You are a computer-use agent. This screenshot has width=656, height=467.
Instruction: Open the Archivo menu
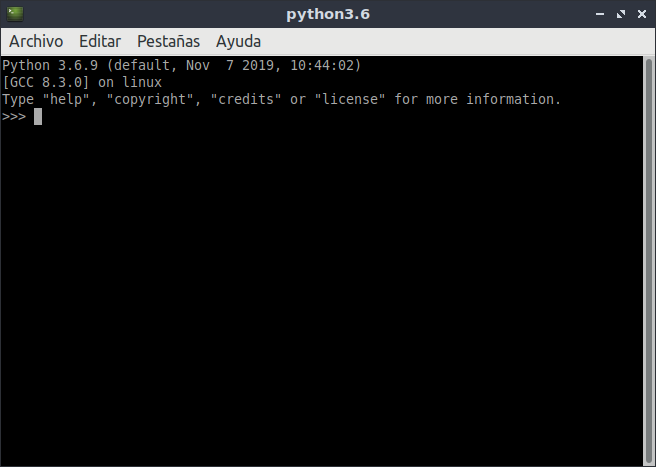tap(36, 41)
